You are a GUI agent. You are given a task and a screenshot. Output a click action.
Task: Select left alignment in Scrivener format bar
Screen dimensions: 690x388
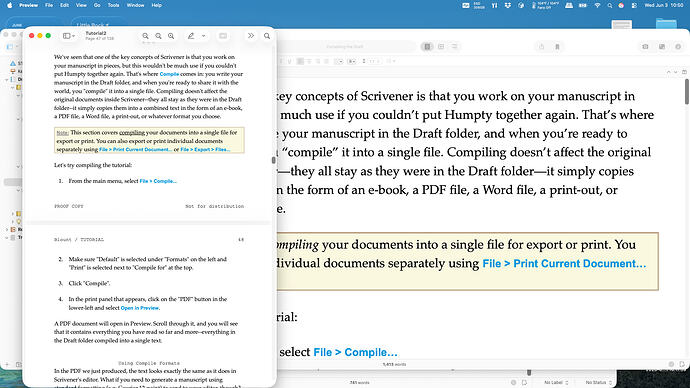(300, 61)
